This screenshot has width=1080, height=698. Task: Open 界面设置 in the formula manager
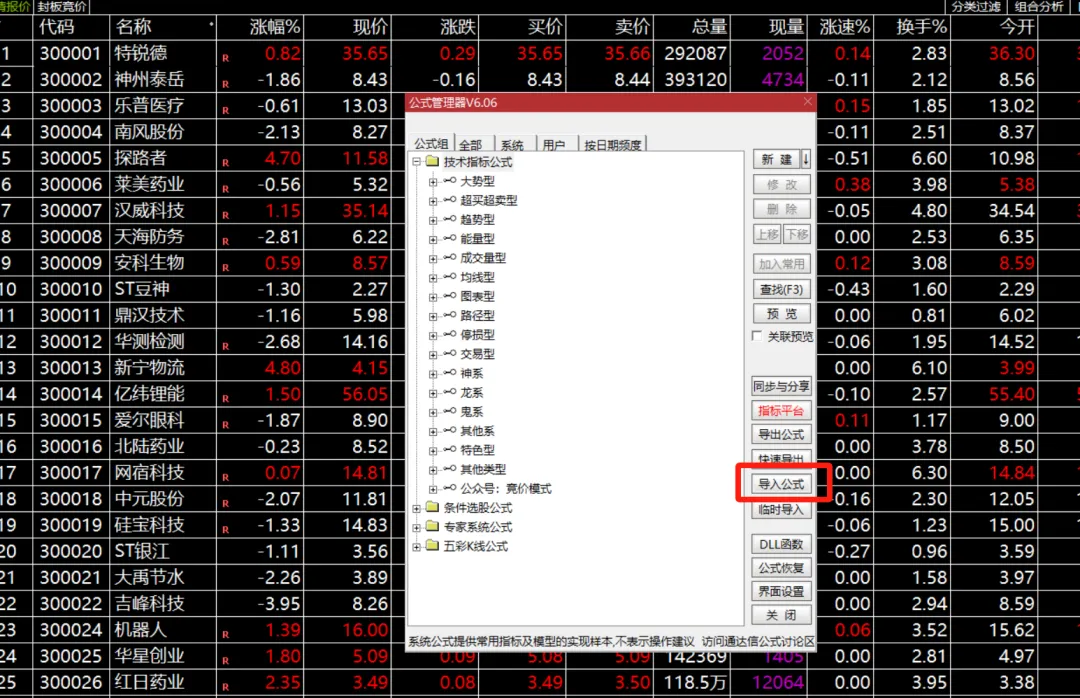pyautogui.click(x=781, y=591)
